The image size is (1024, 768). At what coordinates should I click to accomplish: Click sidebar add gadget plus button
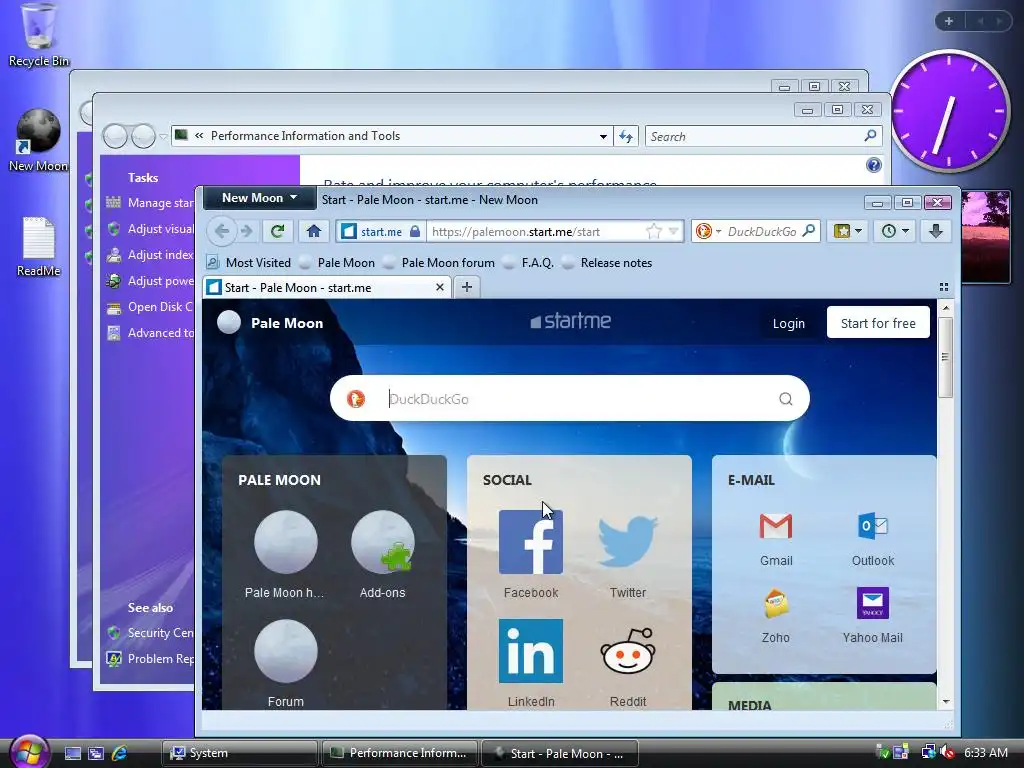tap(949, 21)
